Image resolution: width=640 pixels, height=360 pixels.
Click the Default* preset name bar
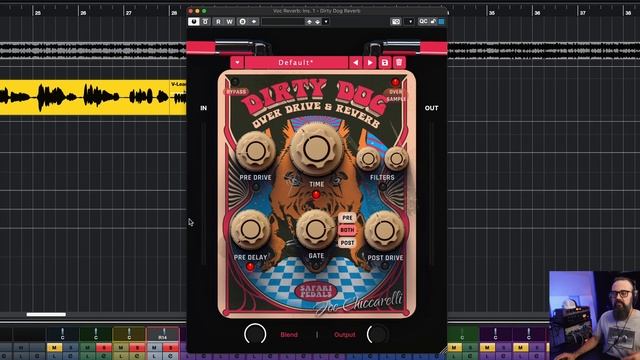(x=296, y=62)
